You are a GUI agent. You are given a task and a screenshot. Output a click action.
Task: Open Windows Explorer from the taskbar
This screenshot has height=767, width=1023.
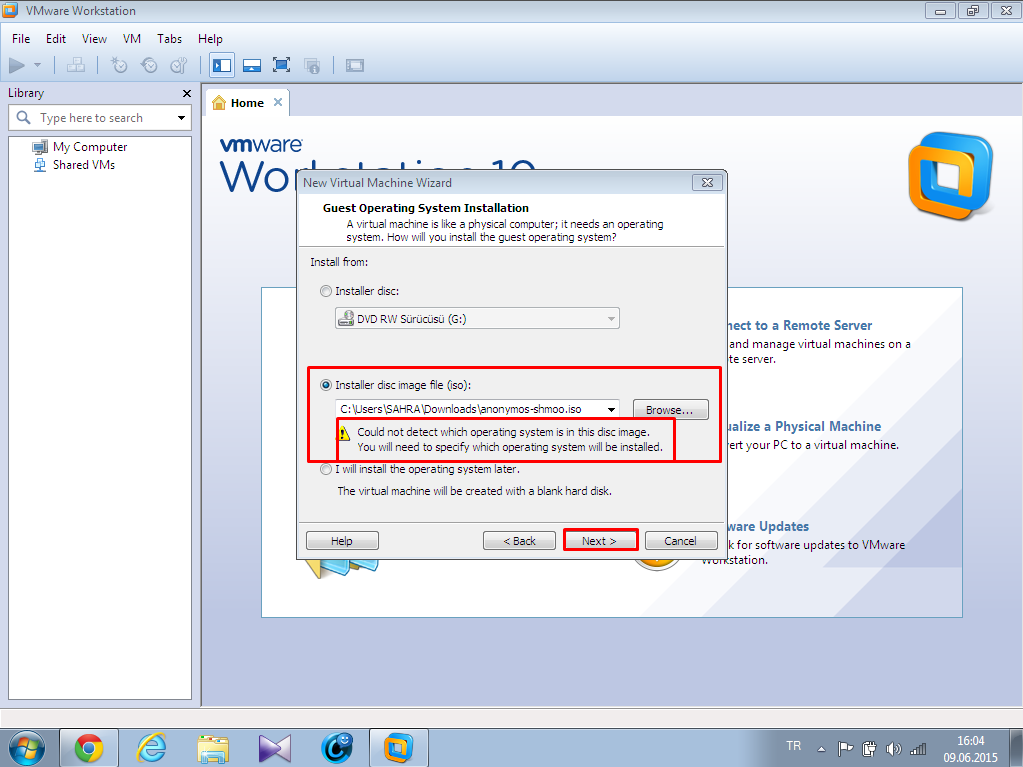[213, 748]
